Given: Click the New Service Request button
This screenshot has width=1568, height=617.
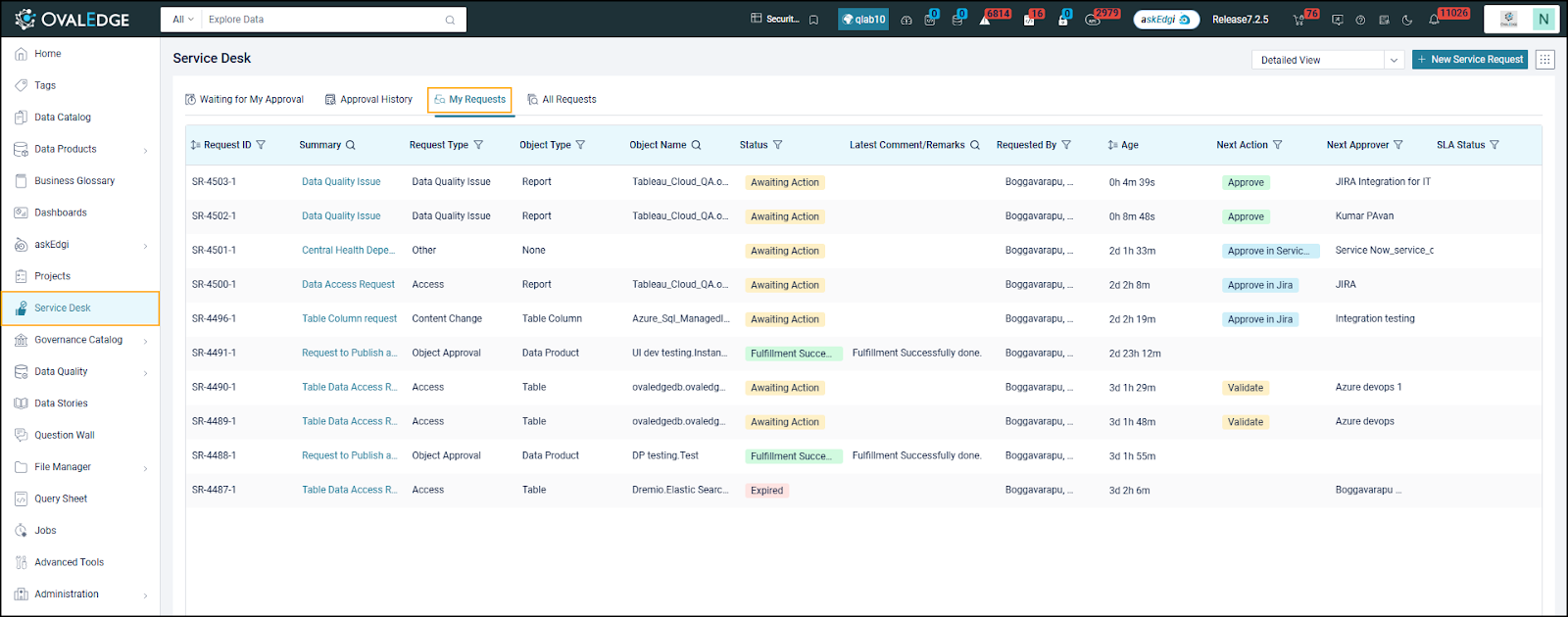Looking at the screenshot, I should [x=1469, y=60].
